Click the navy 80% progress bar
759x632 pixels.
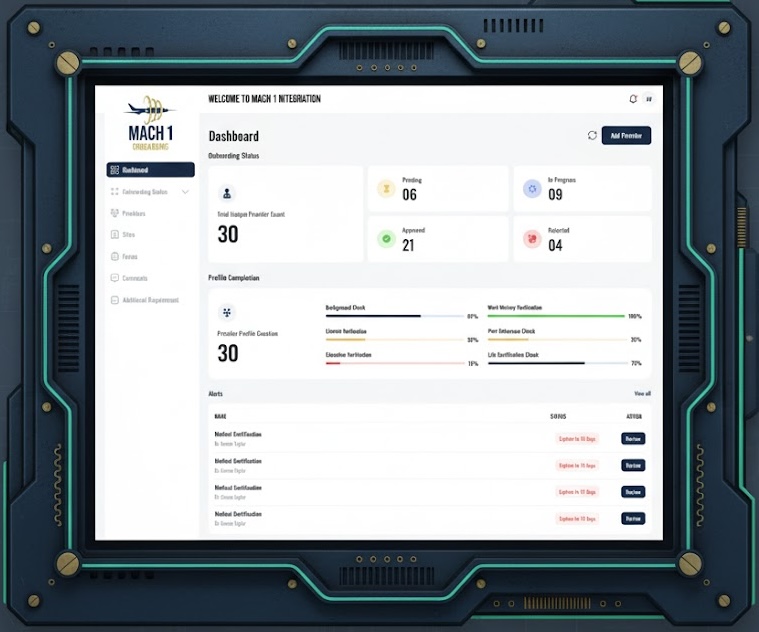(x=395, y=316)
